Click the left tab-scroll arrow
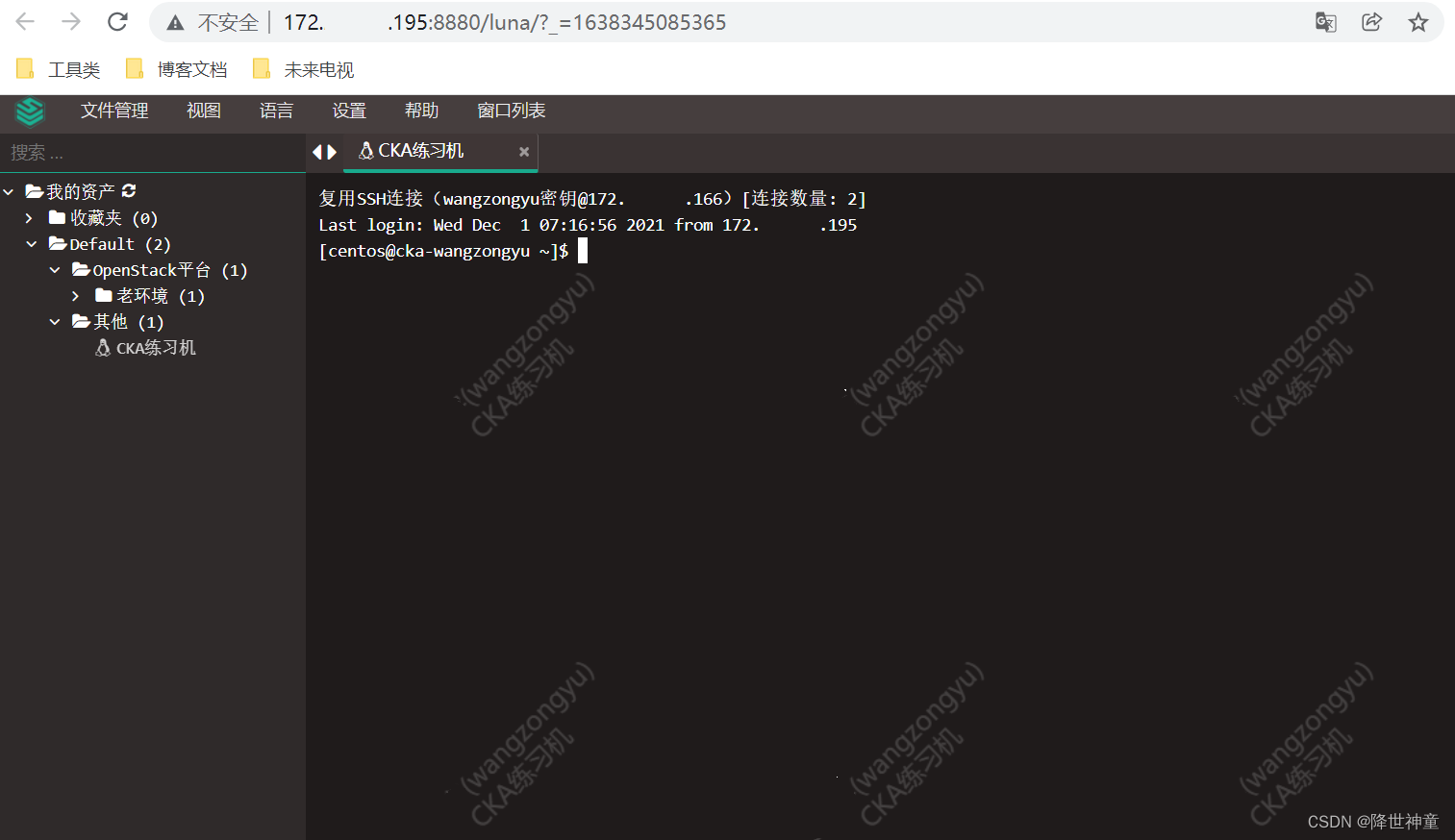The height and width of the screenshot is (840, 1455). [x=318, y=151]
